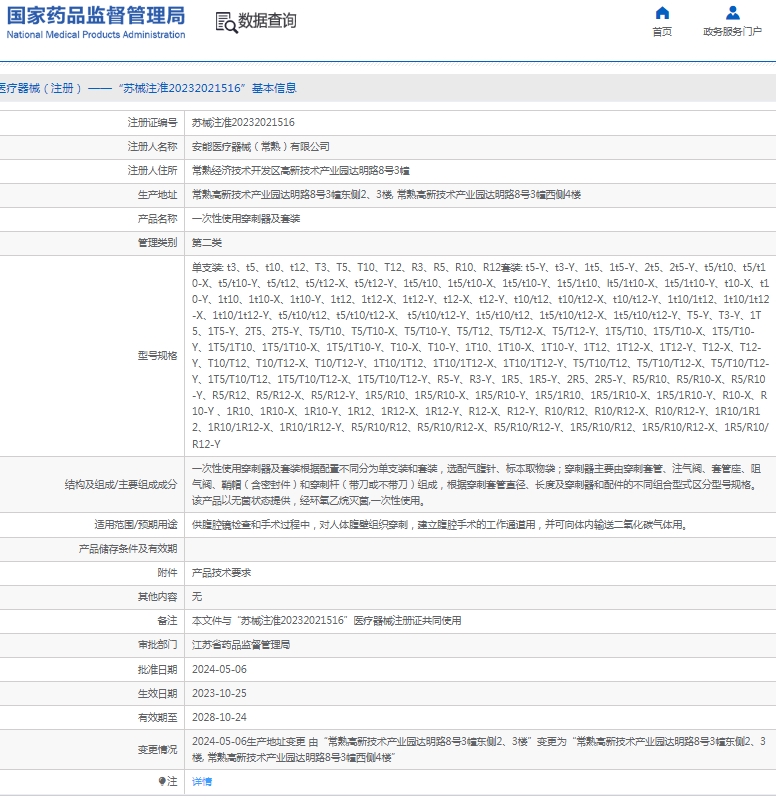Click the structure description paragraph
This screenshot has width=776, height=800.
pyautogui.click(x=477, y=484)
